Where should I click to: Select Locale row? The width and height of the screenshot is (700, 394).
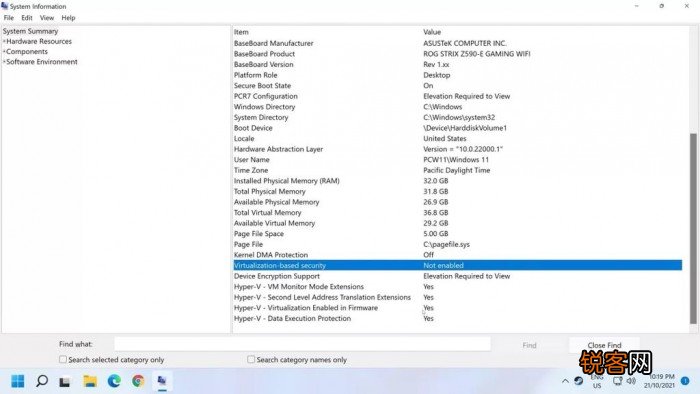pyautogui.click(x=458, y=139)
